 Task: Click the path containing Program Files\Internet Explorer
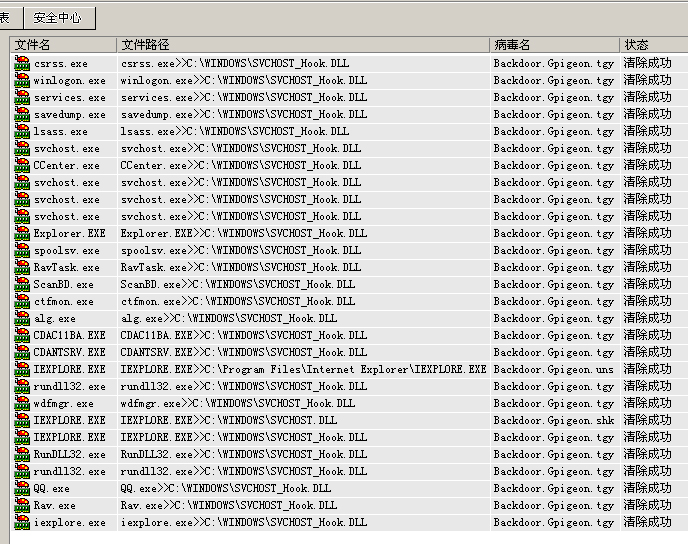303,369
